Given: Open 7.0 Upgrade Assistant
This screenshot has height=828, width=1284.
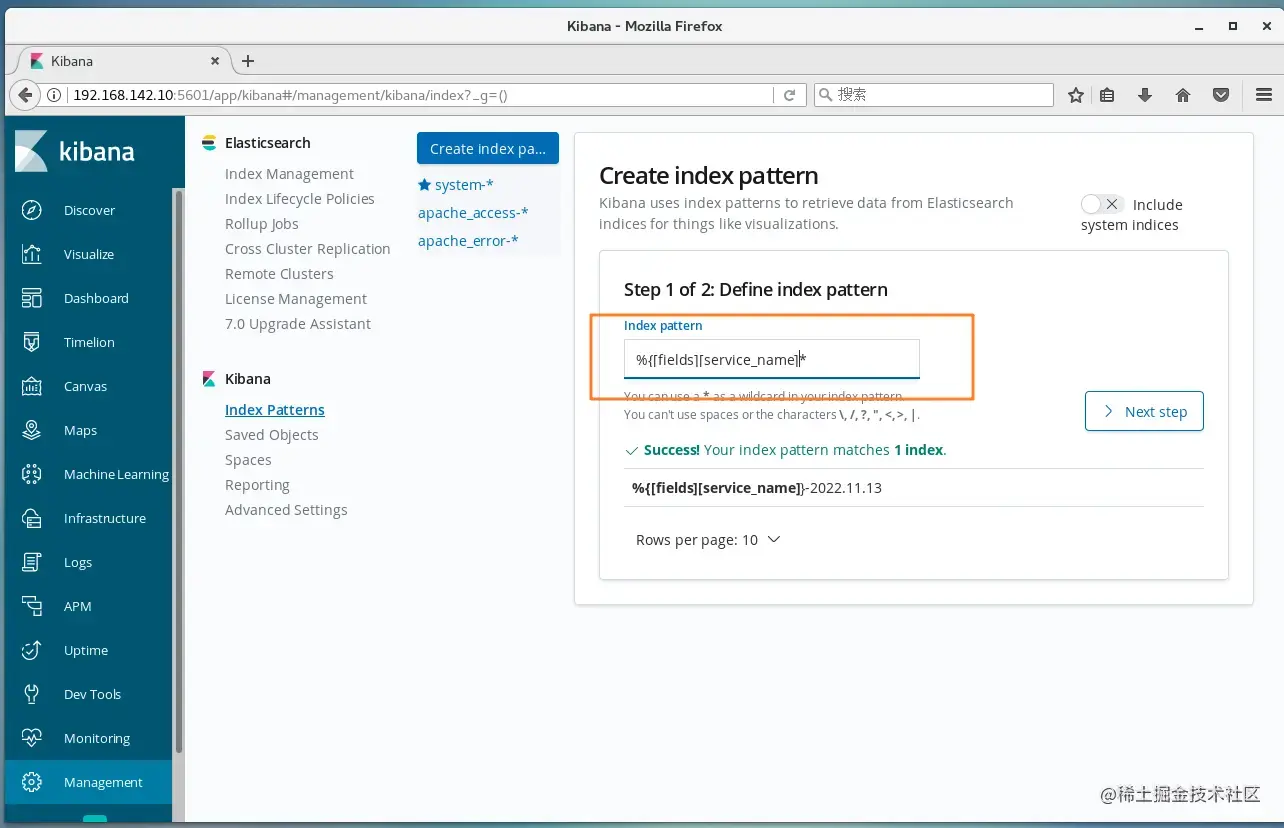Looking at the screenshot, I should click(298, 324).
